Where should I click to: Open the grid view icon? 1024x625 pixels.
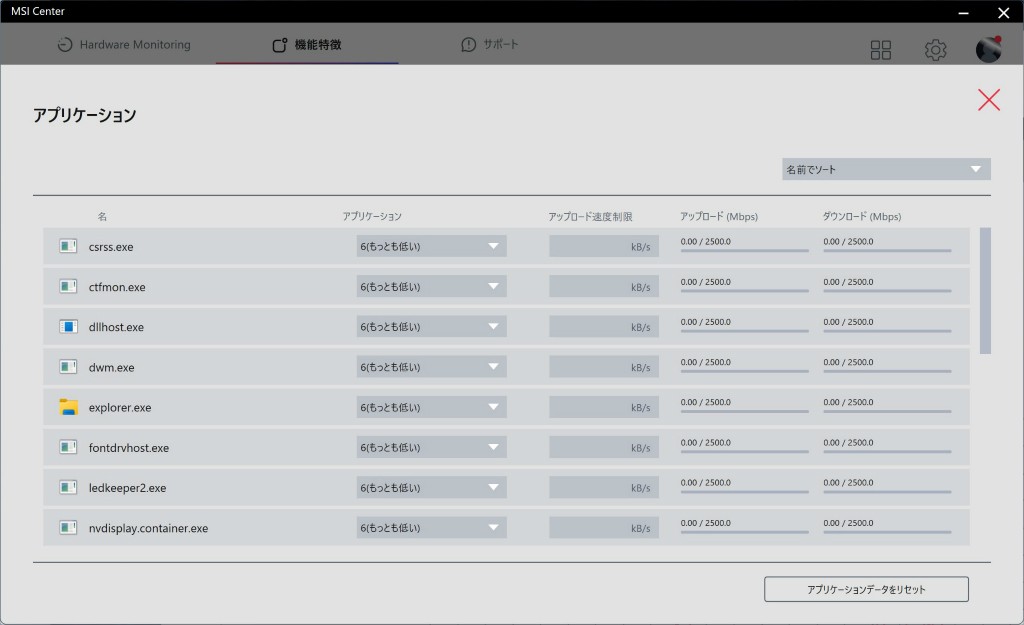pos(880,50)
